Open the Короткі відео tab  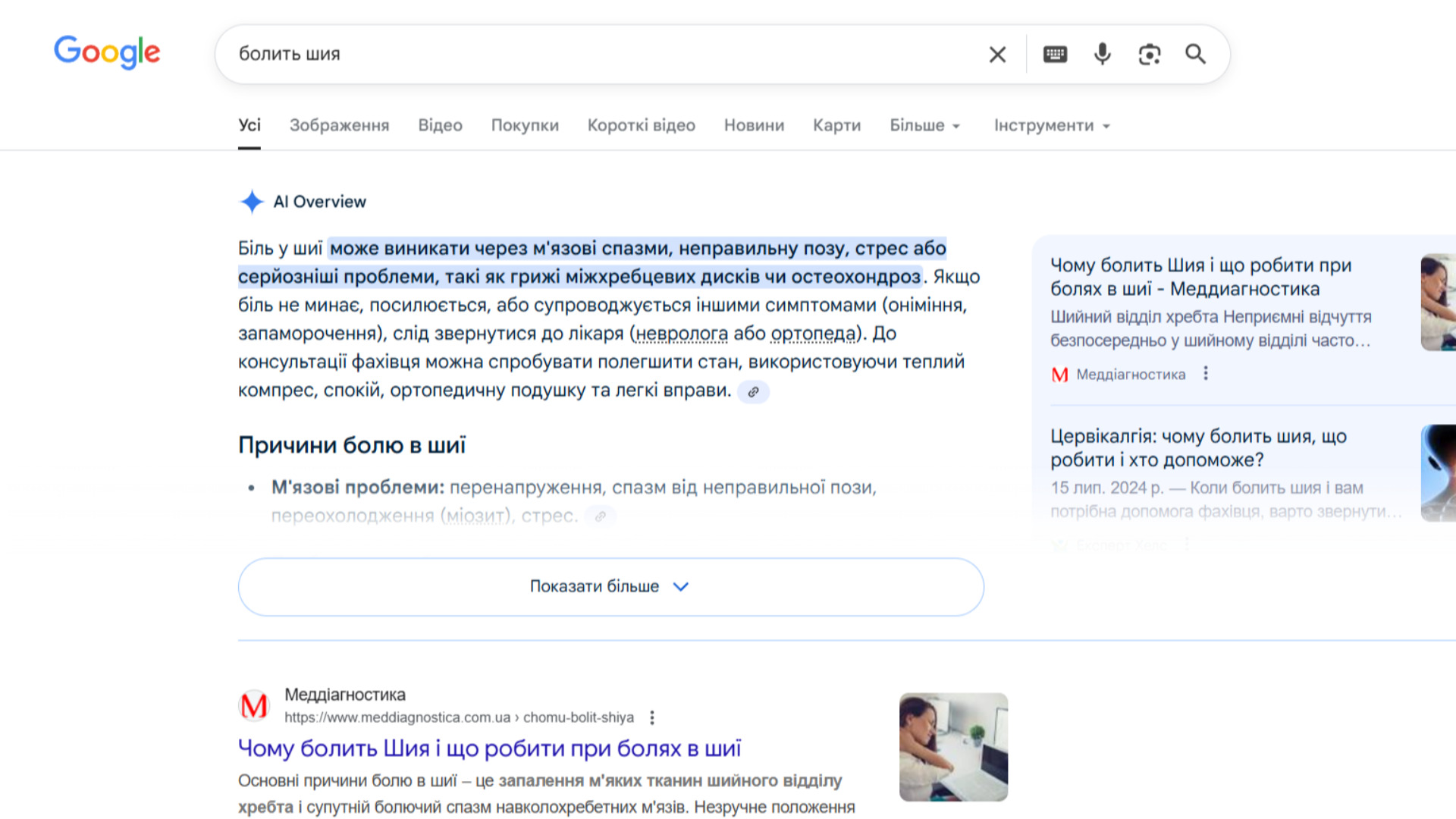tap(641, 125)
